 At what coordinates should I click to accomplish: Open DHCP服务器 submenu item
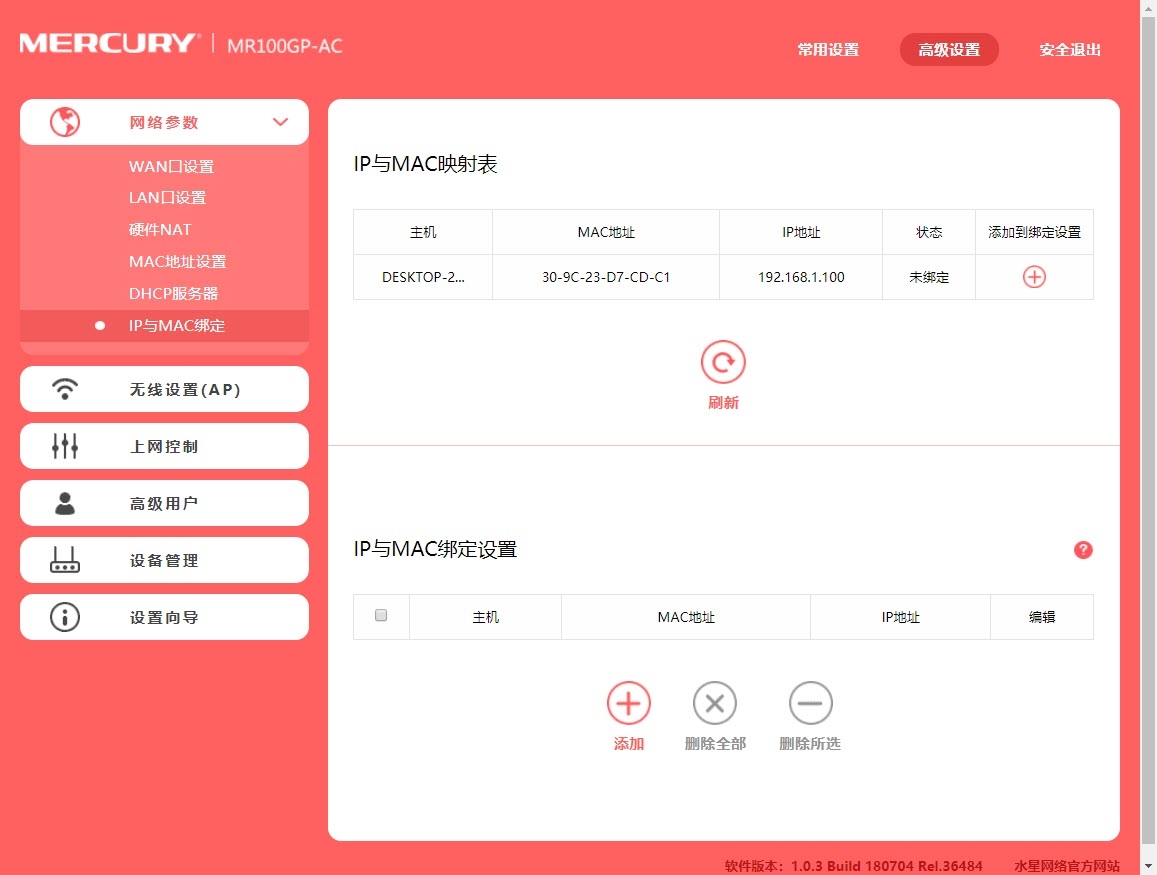(x=173, y=294)
